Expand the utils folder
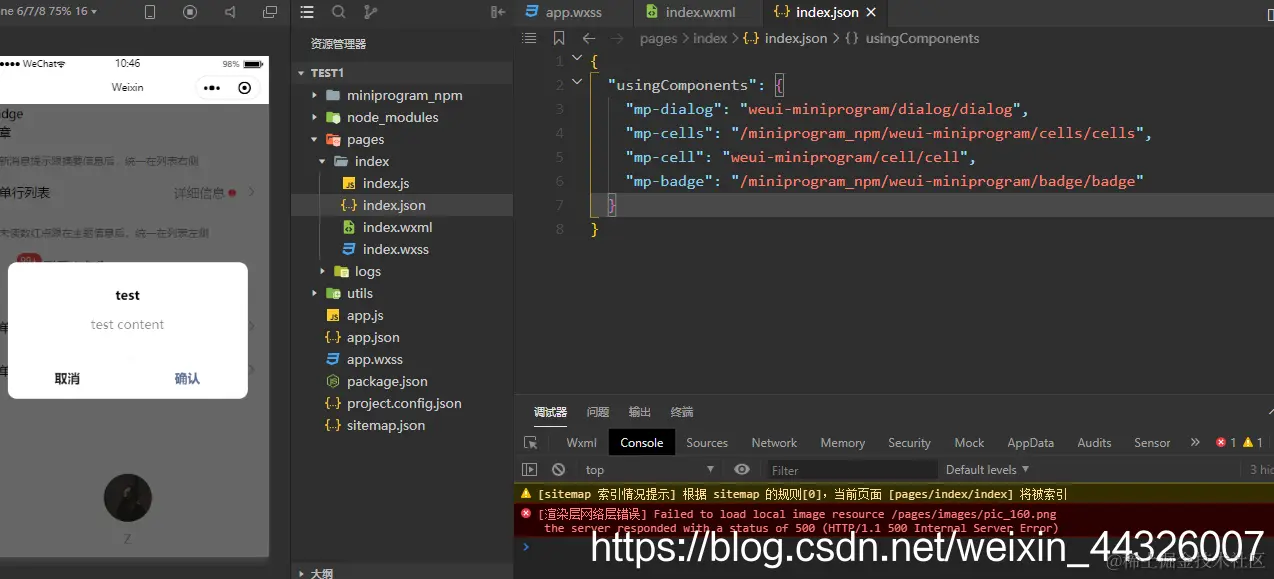The image size is (1274, 579). click(314, 293)
